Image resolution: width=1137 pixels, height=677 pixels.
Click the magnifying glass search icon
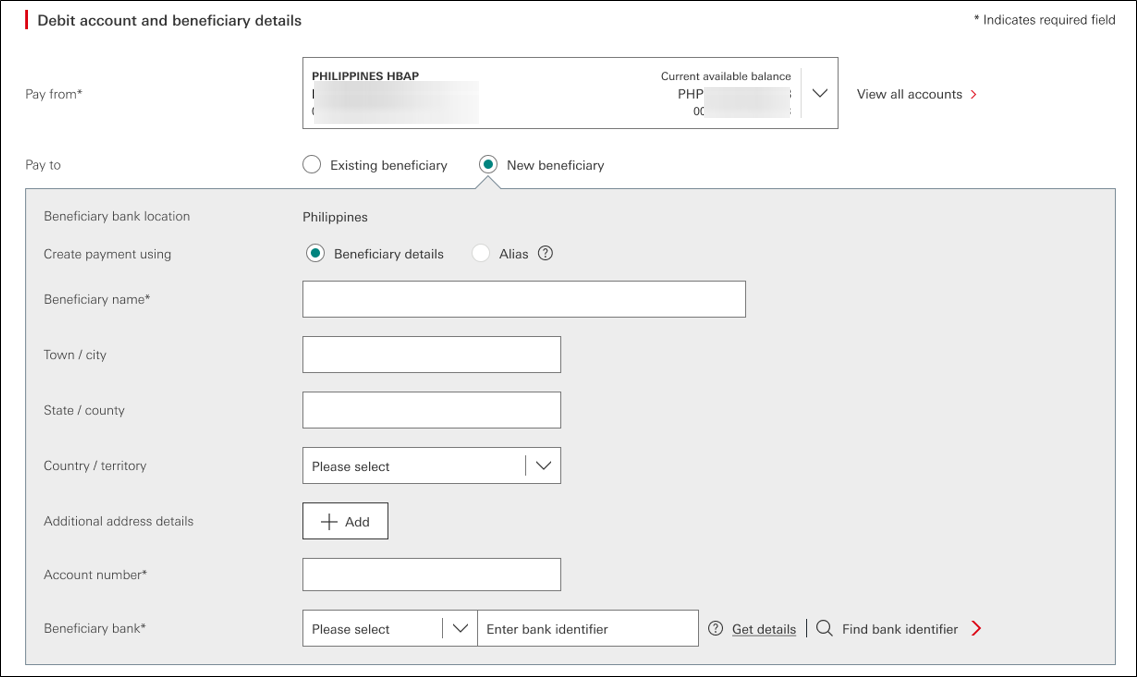pos(824,629)
